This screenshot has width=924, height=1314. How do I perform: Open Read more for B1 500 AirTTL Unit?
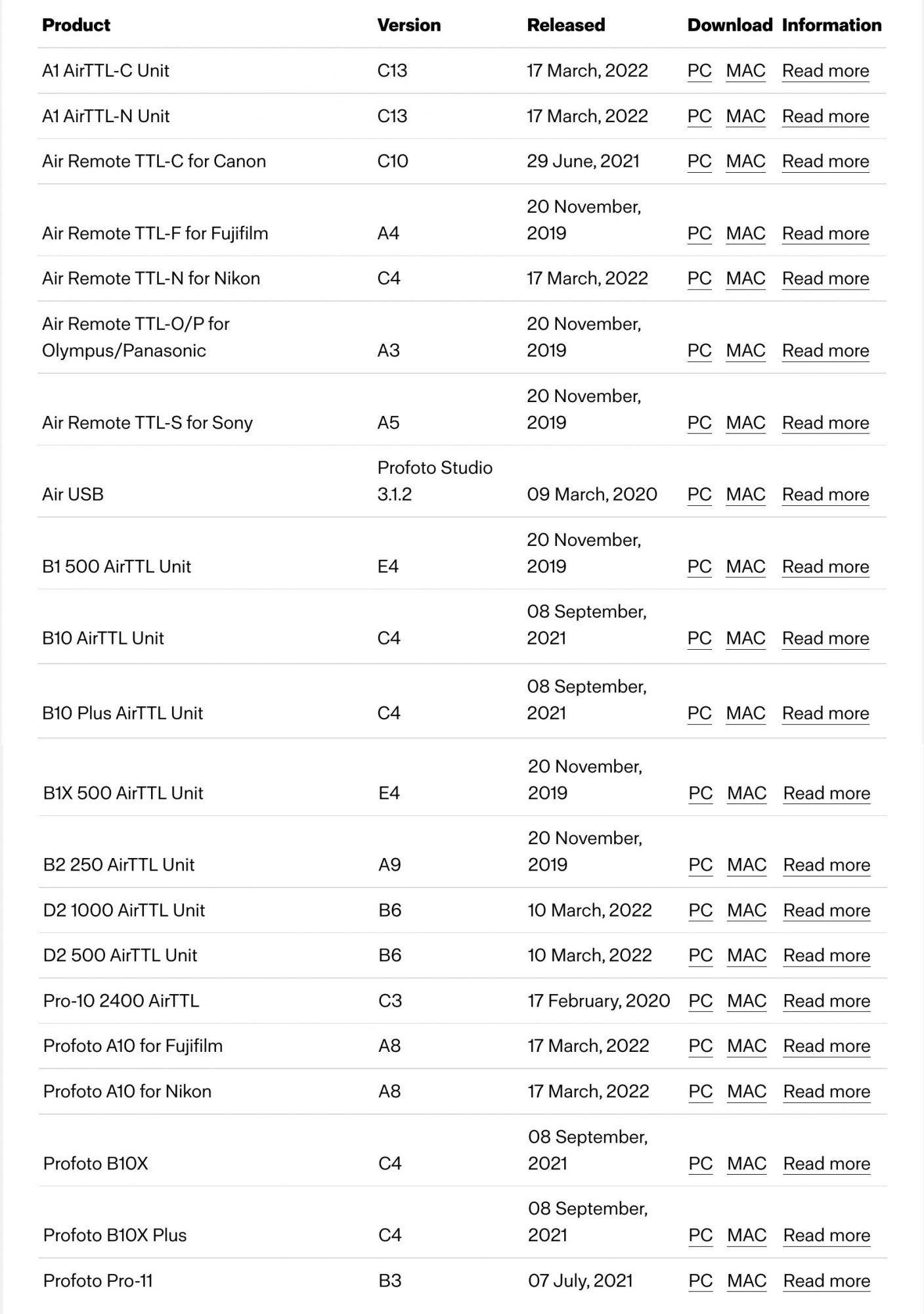pos(825,566)
